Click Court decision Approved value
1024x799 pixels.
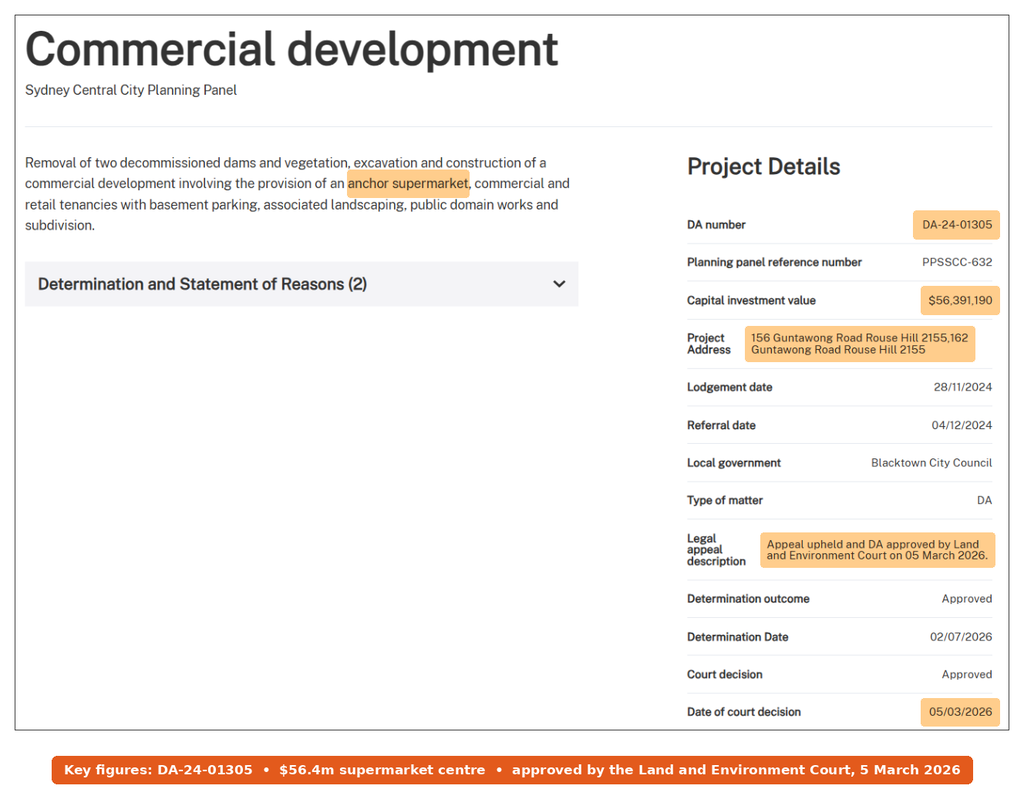967,674
